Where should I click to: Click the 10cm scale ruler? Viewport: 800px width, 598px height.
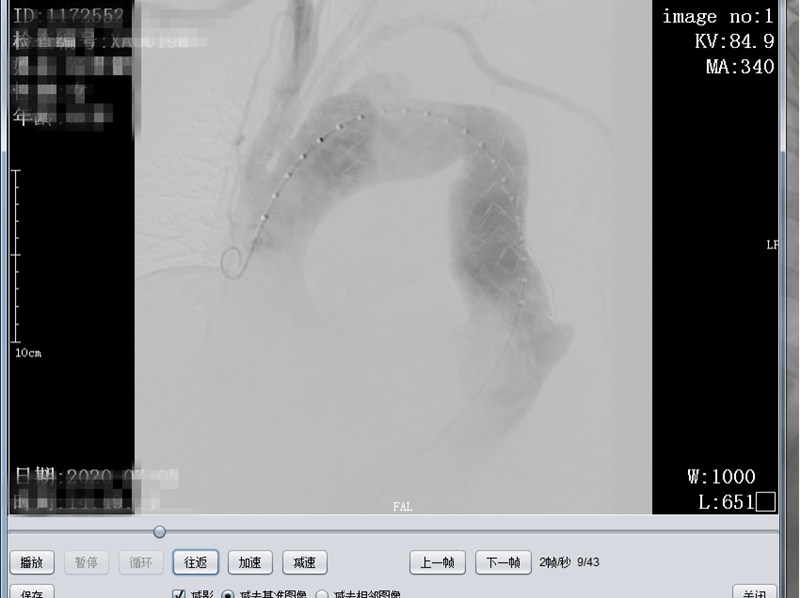(x=17, y=260)
